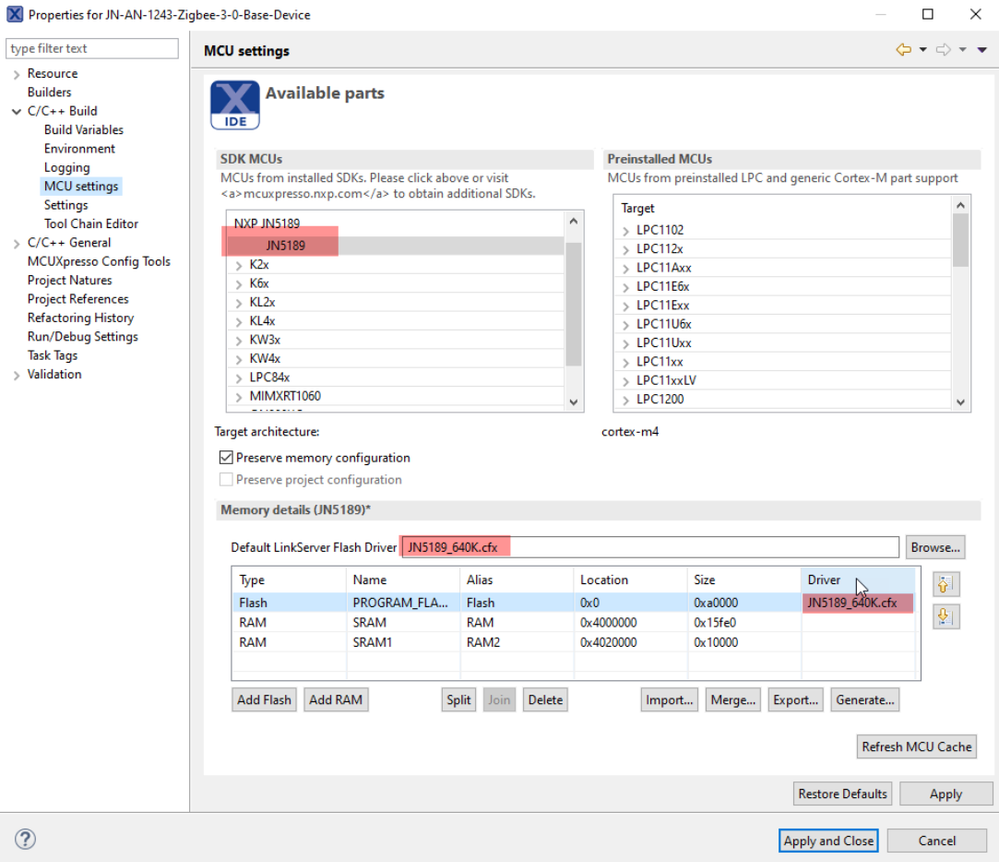The image size is (999, 862).
Task: Click the Merge... button
Action: [x=733, y=700]
